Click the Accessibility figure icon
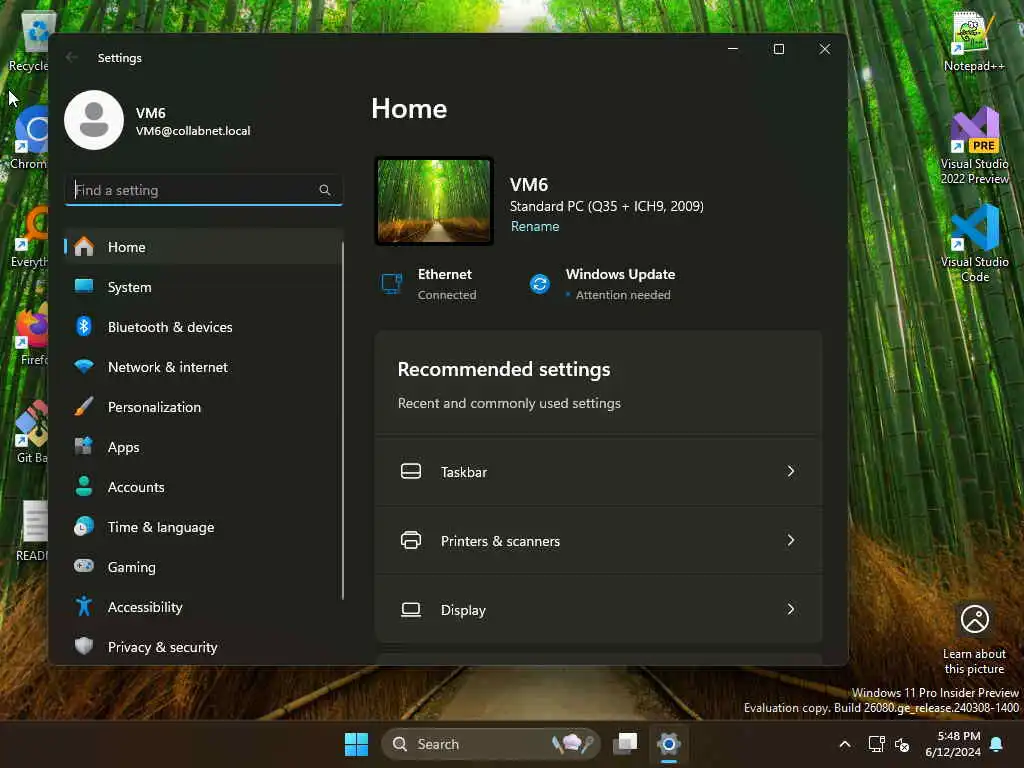1024x768 pixels. (84, 606)
